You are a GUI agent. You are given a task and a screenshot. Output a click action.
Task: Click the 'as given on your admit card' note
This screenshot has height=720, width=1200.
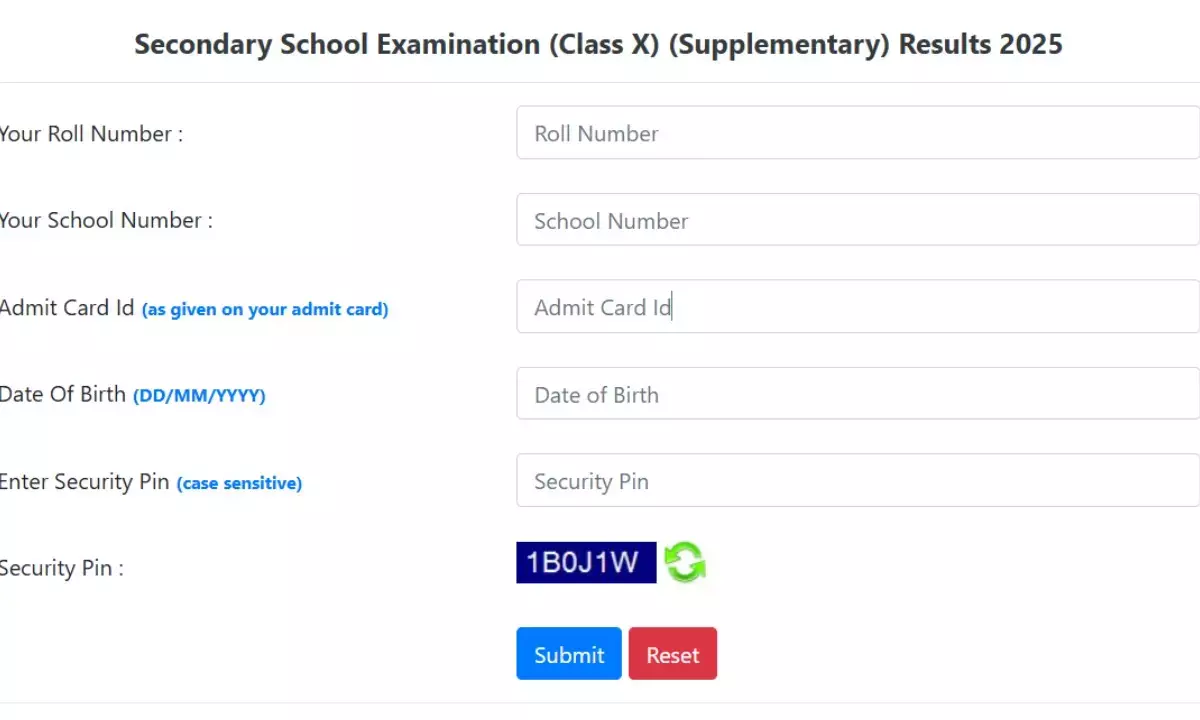point(265,309)
